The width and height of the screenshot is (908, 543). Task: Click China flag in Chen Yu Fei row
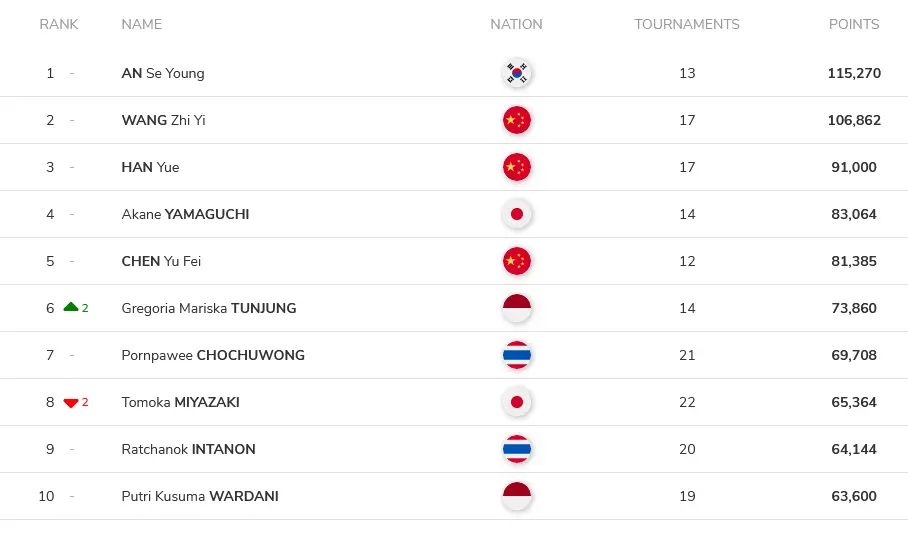click(x=517, y=261)
